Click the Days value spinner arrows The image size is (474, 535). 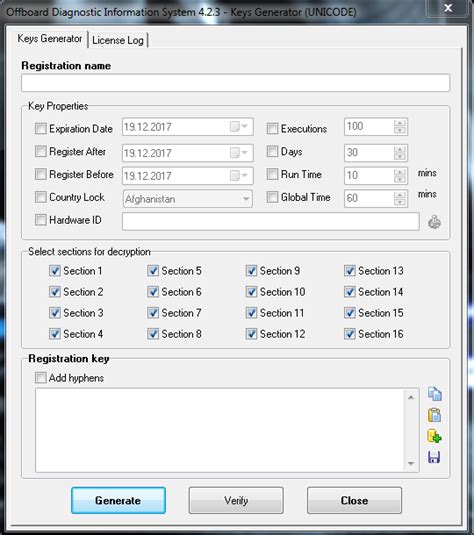pyautogui.click(x=400, y=153)
